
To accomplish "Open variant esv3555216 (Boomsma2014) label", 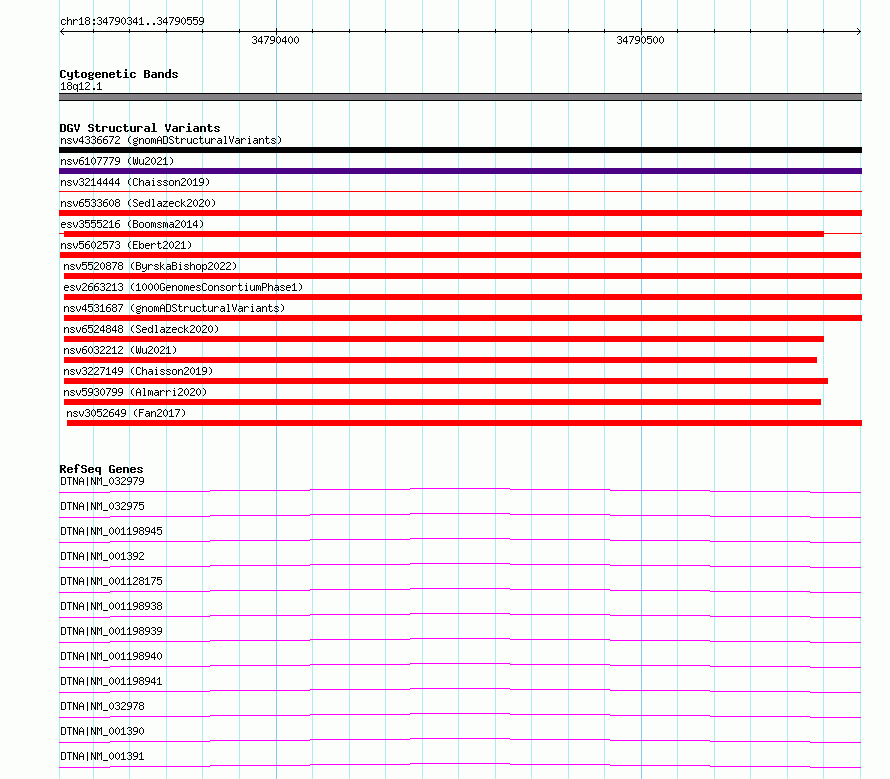I will [132, 224].
